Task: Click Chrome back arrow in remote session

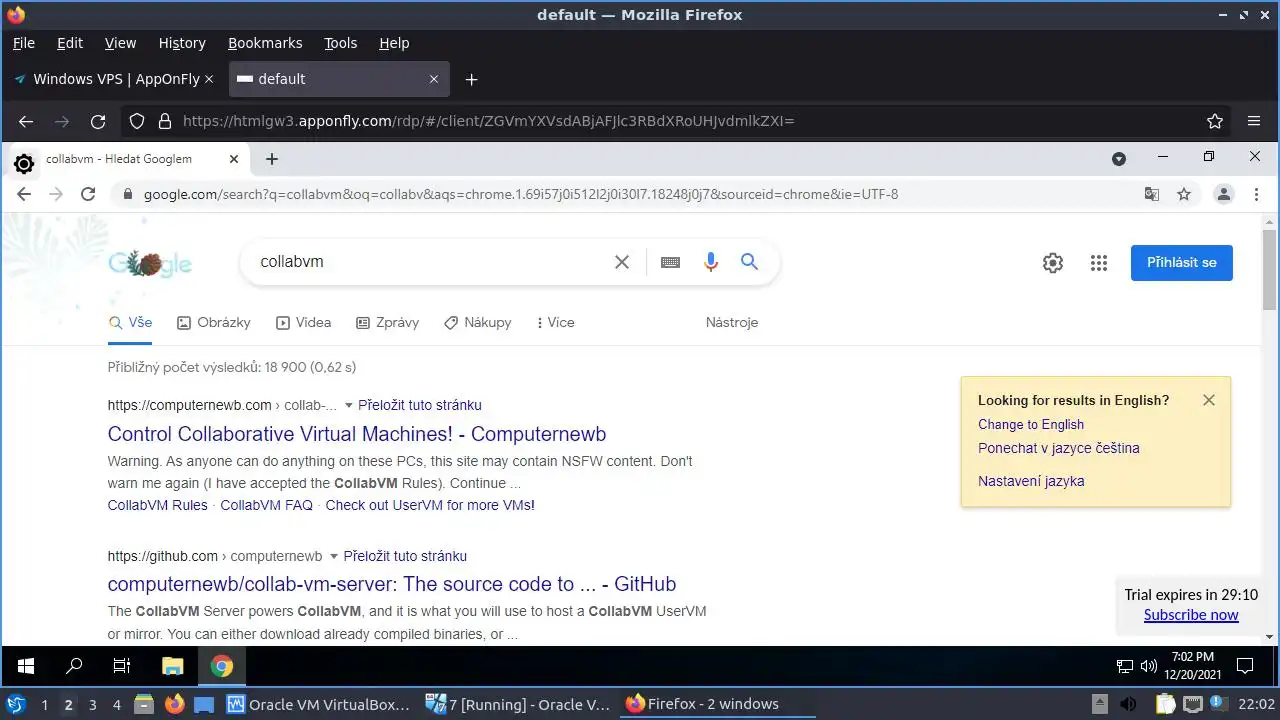Action: (24, 195)
